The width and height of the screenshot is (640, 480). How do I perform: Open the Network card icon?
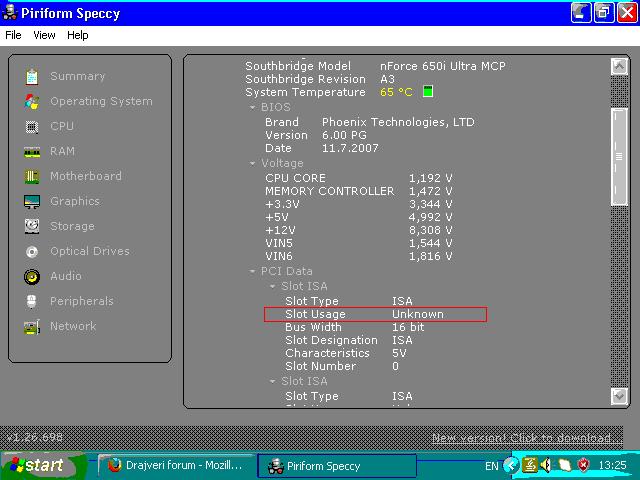click(x=32, y=327)
